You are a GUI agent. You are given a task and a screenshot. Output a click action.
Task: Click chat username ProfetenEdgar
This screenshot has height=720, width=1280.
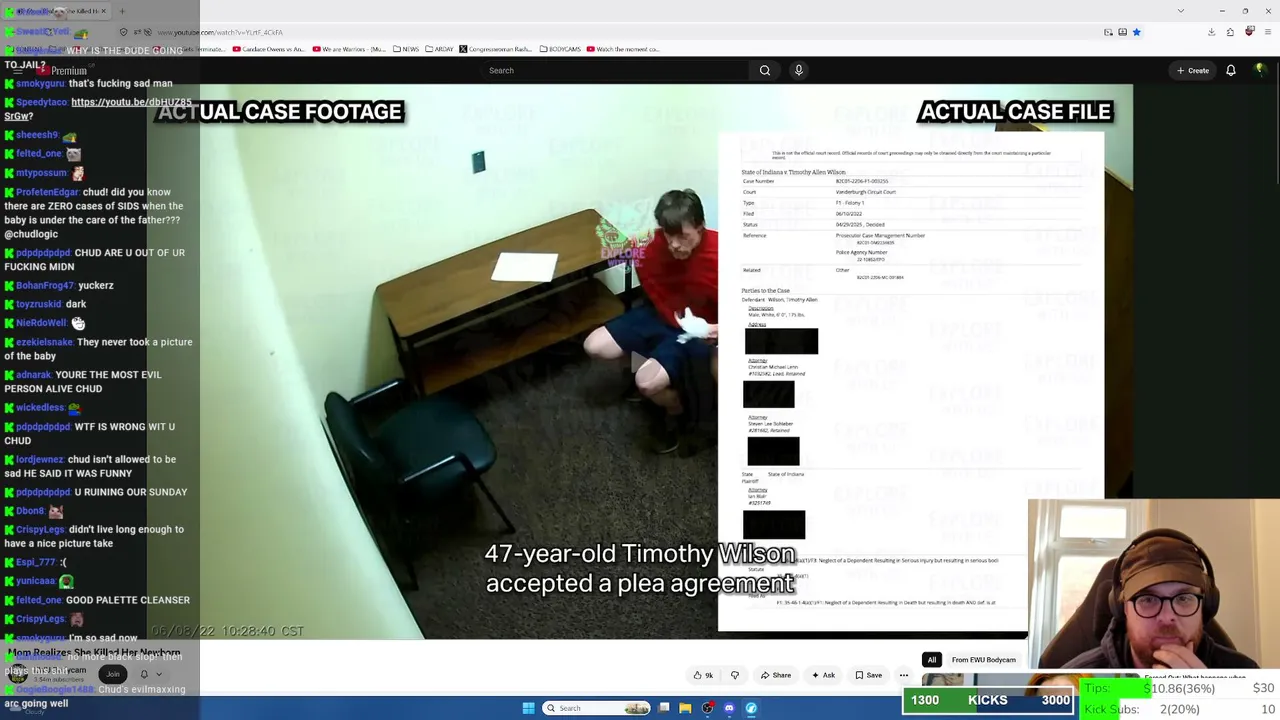[46, 192]
